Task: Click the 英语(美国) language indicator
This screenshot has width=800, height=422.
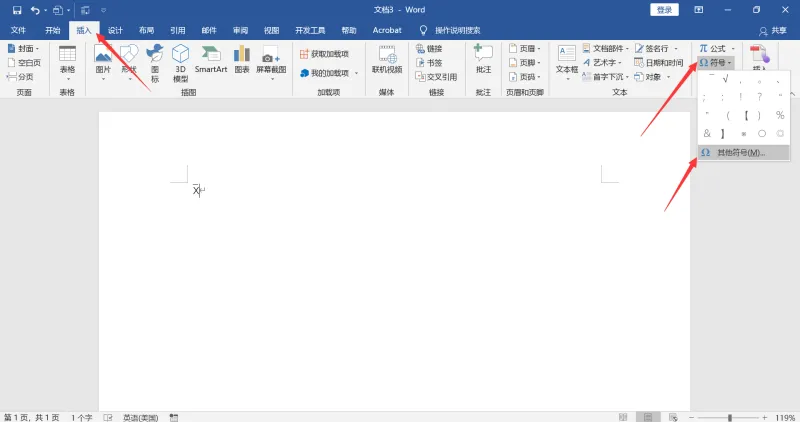Action: tap(140, 417)
